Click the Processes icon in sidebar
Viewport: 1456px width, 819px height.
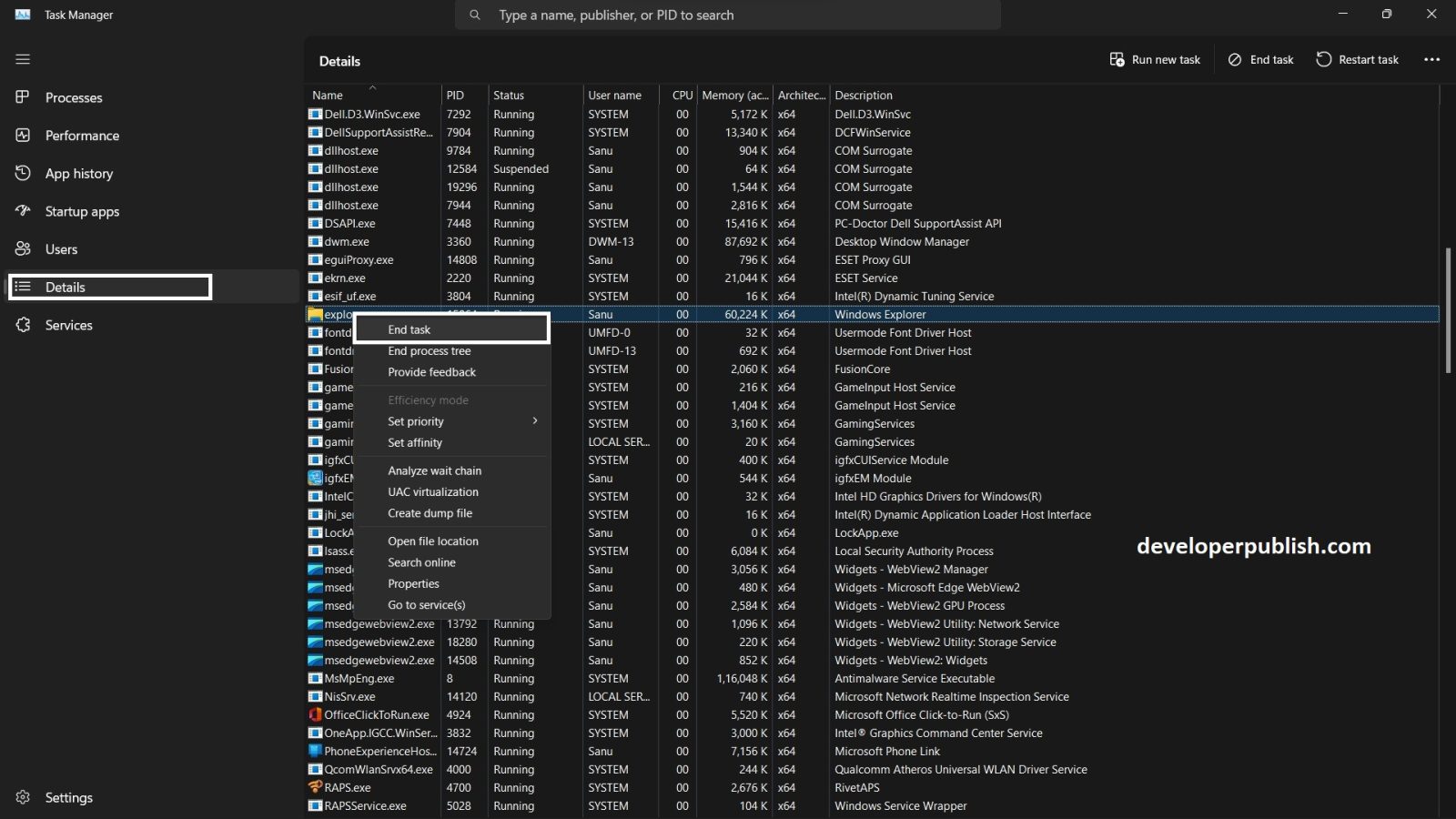pos(23,97)
